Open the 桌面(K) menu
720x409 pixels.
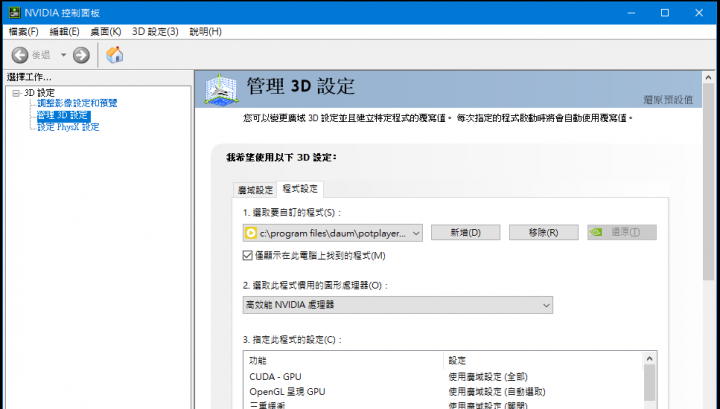[106, 32]
